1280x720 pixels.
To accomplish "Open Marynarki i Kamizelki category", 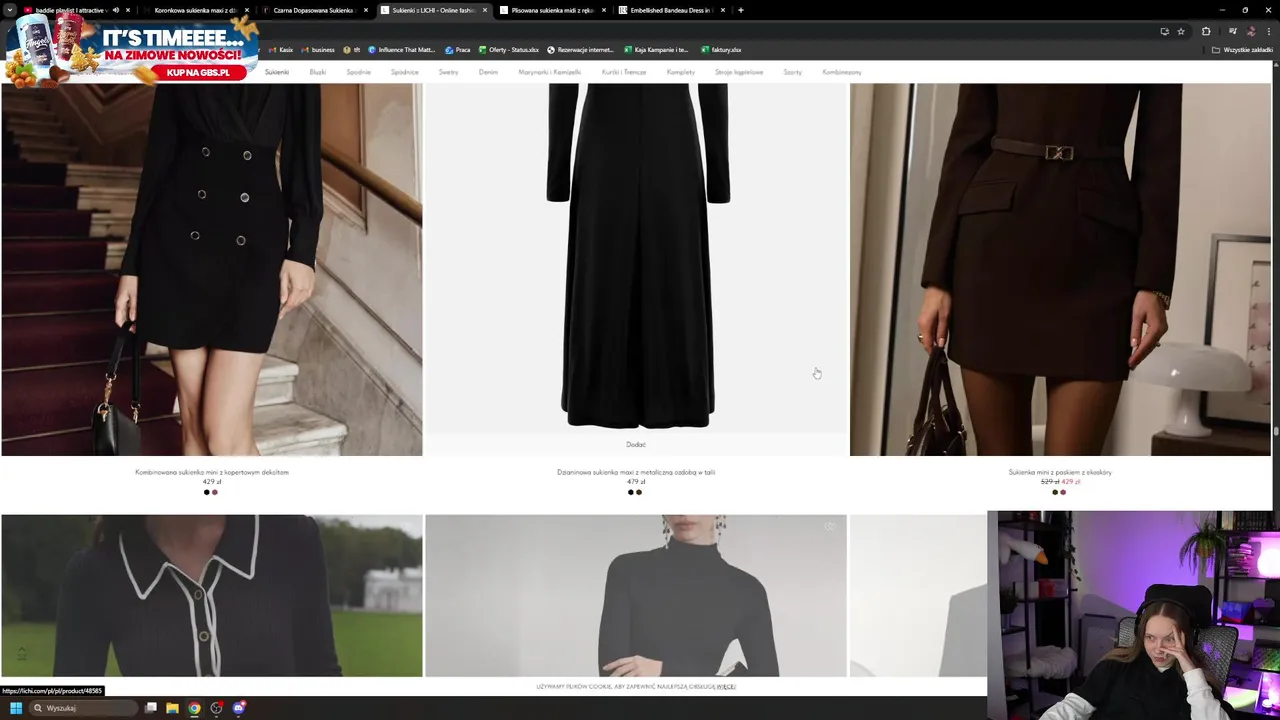I will point(550,72).
